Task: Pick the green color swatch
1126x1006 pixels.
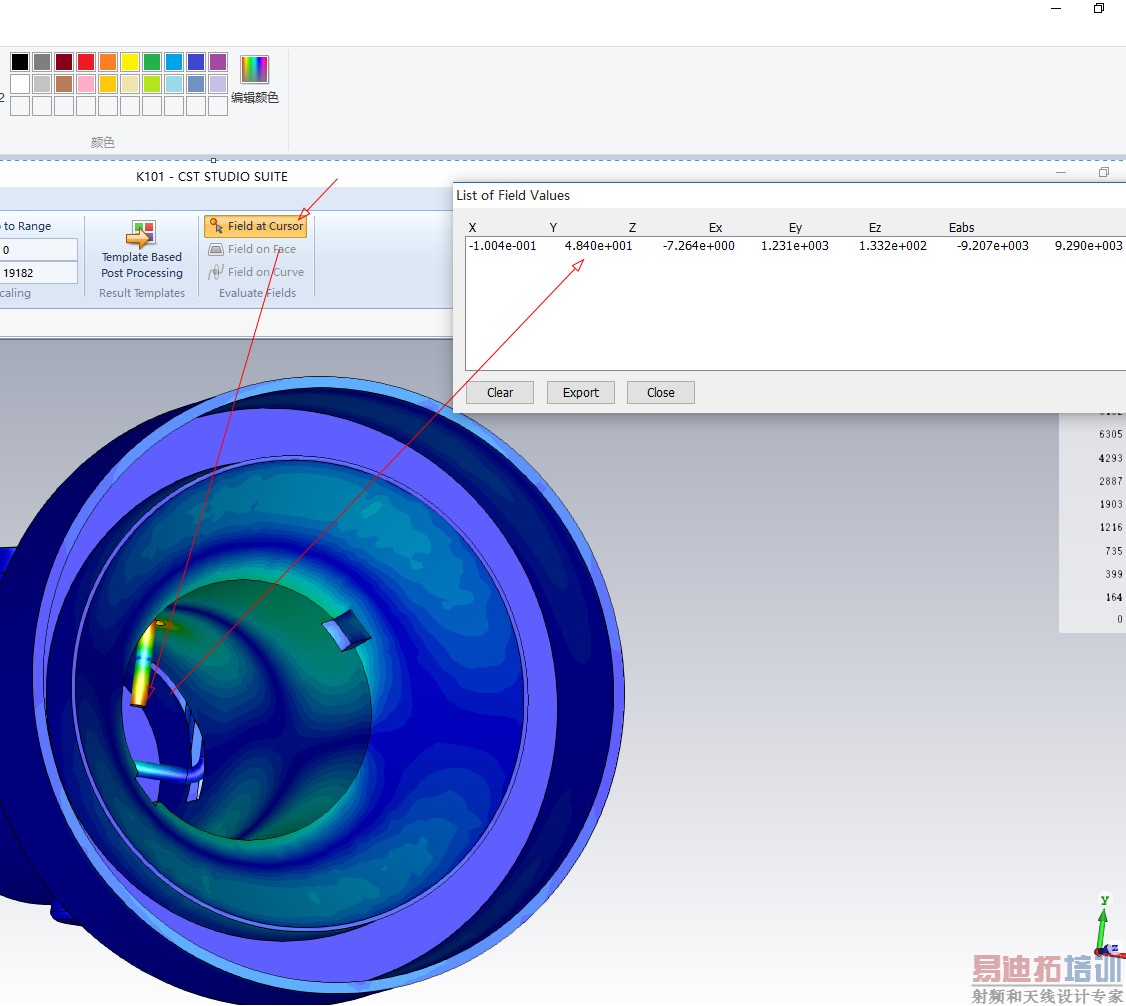Action: [x=152, y=62]
